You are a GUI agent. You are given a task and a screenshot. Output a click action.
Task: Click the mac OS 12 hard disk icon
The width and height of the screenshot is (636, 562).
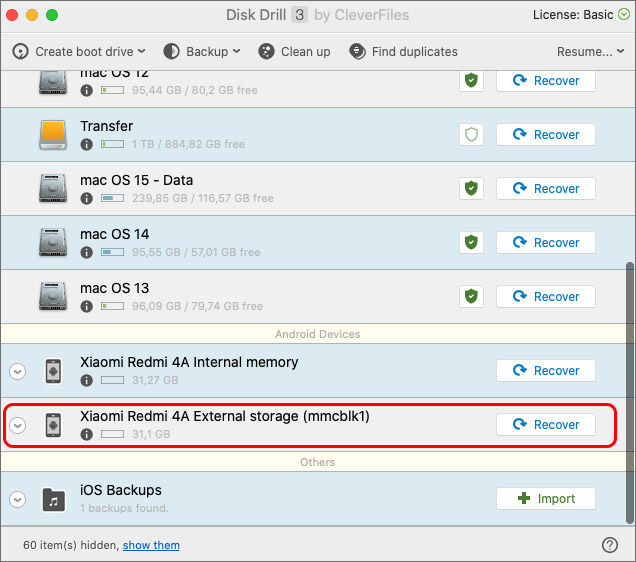[x=53, y=82]
